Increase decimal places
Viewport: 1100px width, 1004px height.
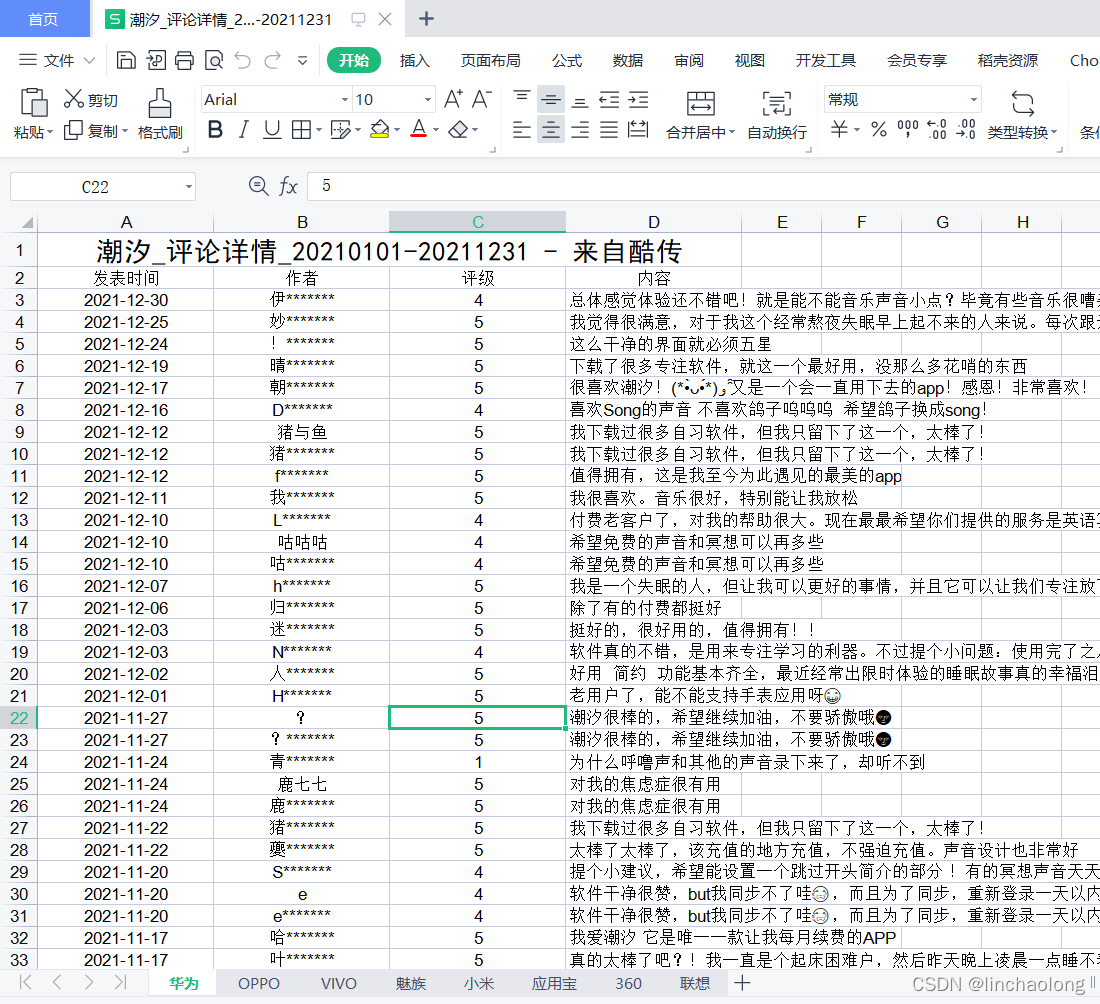[x=937, y=129]
